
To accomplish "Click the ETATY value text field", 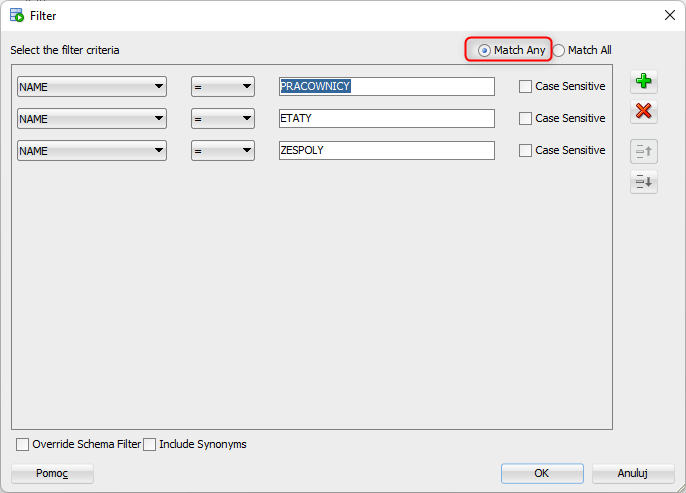I will click(x=386, y=119).
